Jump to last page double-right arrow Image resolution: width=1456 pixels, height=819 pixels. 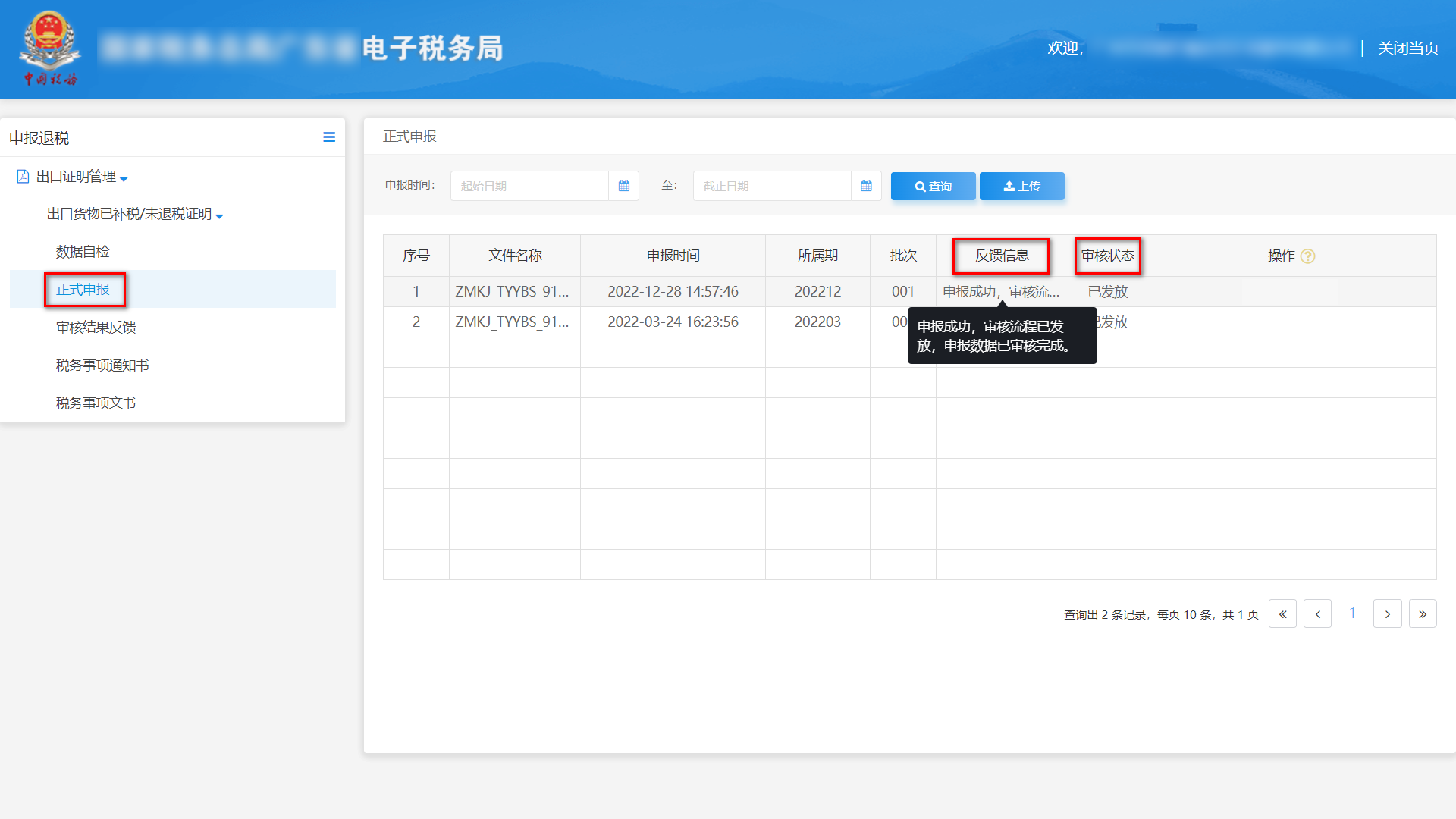click(x=1423, y=613)
